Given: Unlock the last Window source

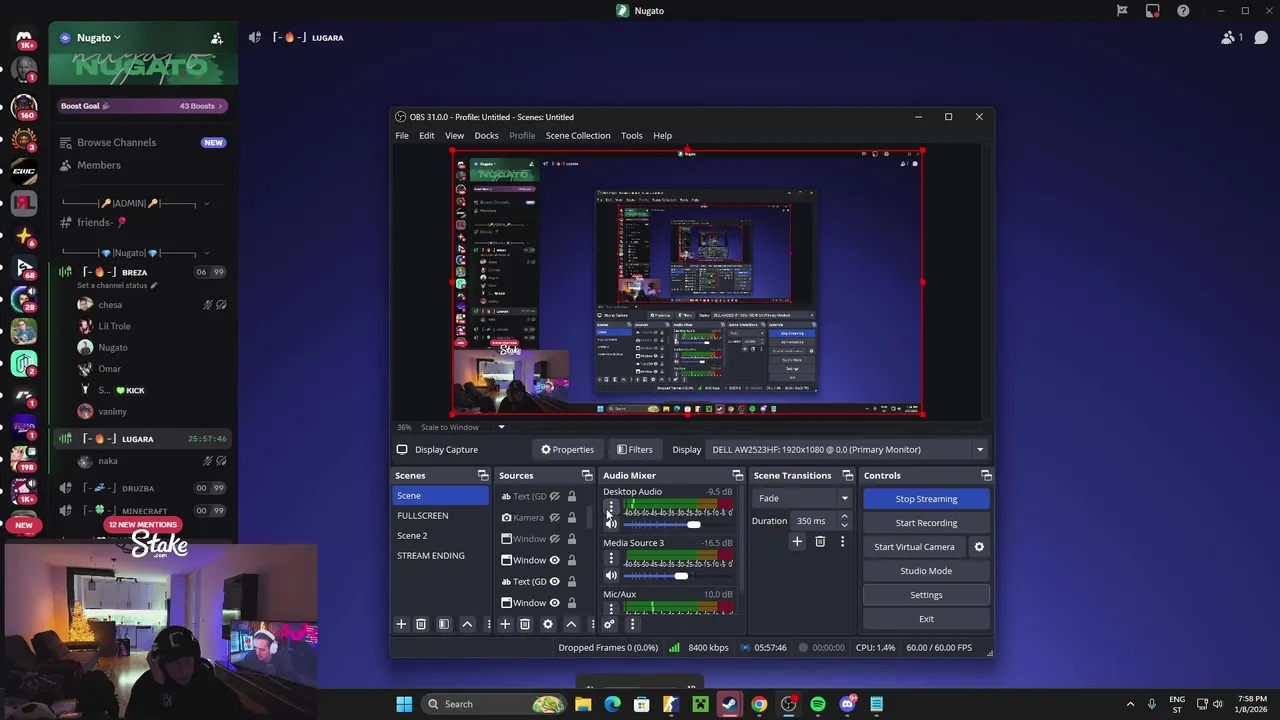Looking at the screenshot, I should click(572, 603).
